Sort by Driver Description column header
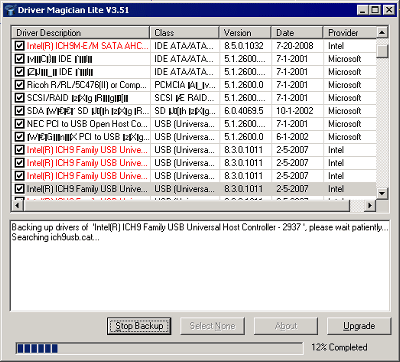The width and height of the screenshot is (400, 362). (81, 33)
